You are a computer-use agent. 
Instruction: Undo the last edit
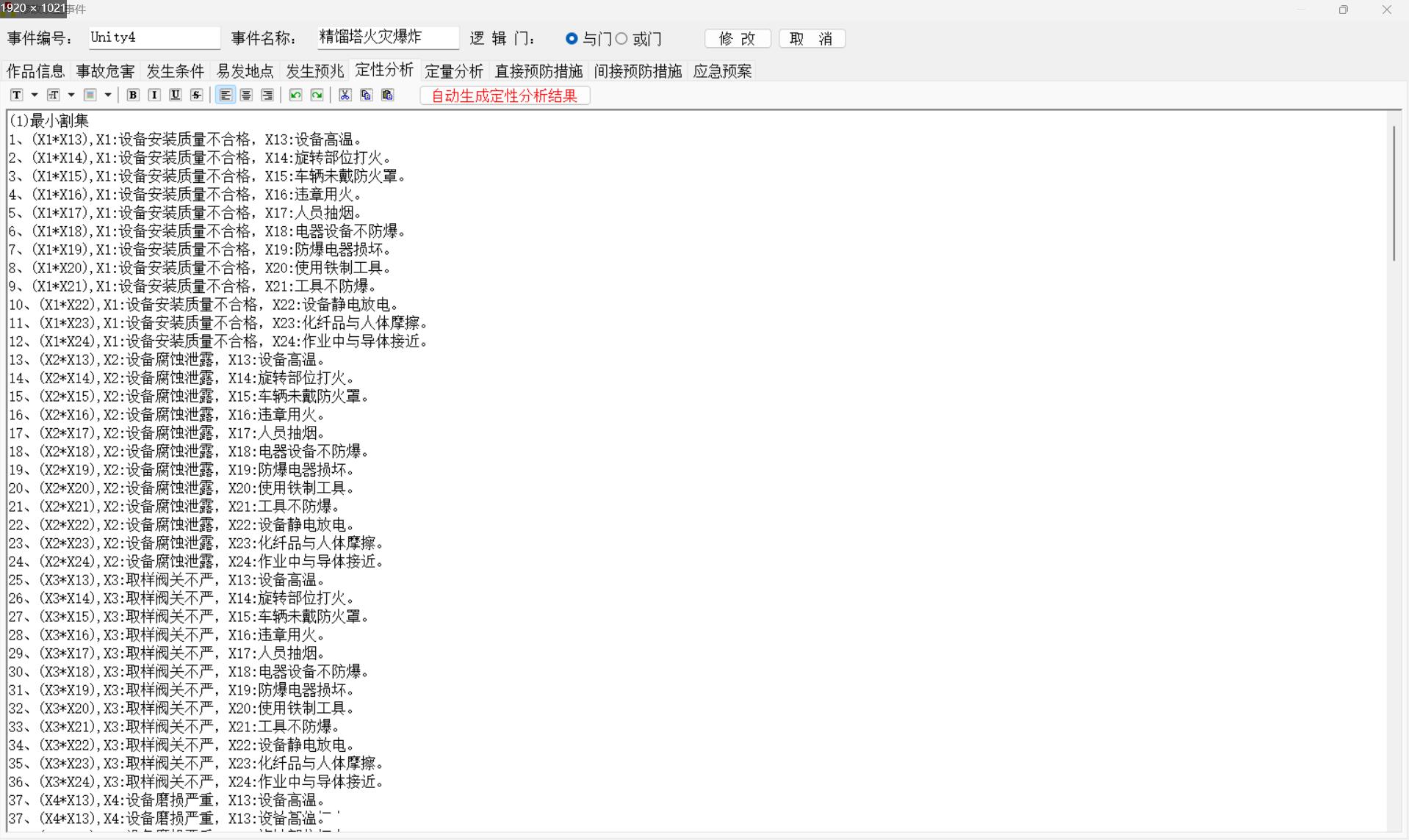point(295,95)
